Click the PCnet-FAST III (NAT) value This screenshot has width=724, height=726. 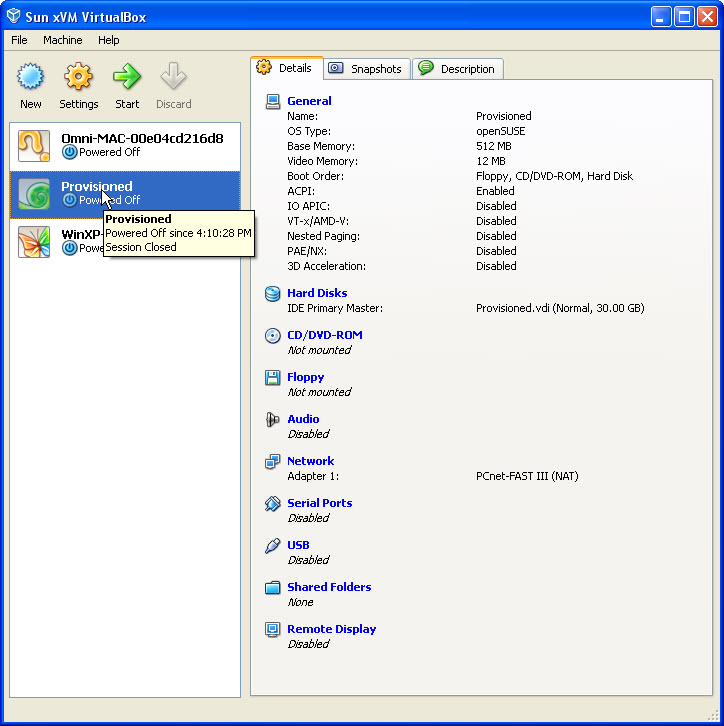click(527, 476)
